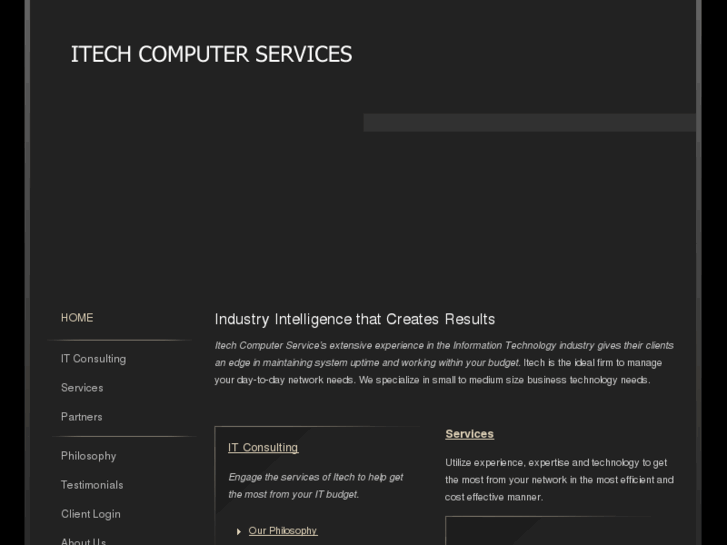Click the ITECH COMPUTER SERVICES site title
The image size is (727, 545).
point(211,54)
